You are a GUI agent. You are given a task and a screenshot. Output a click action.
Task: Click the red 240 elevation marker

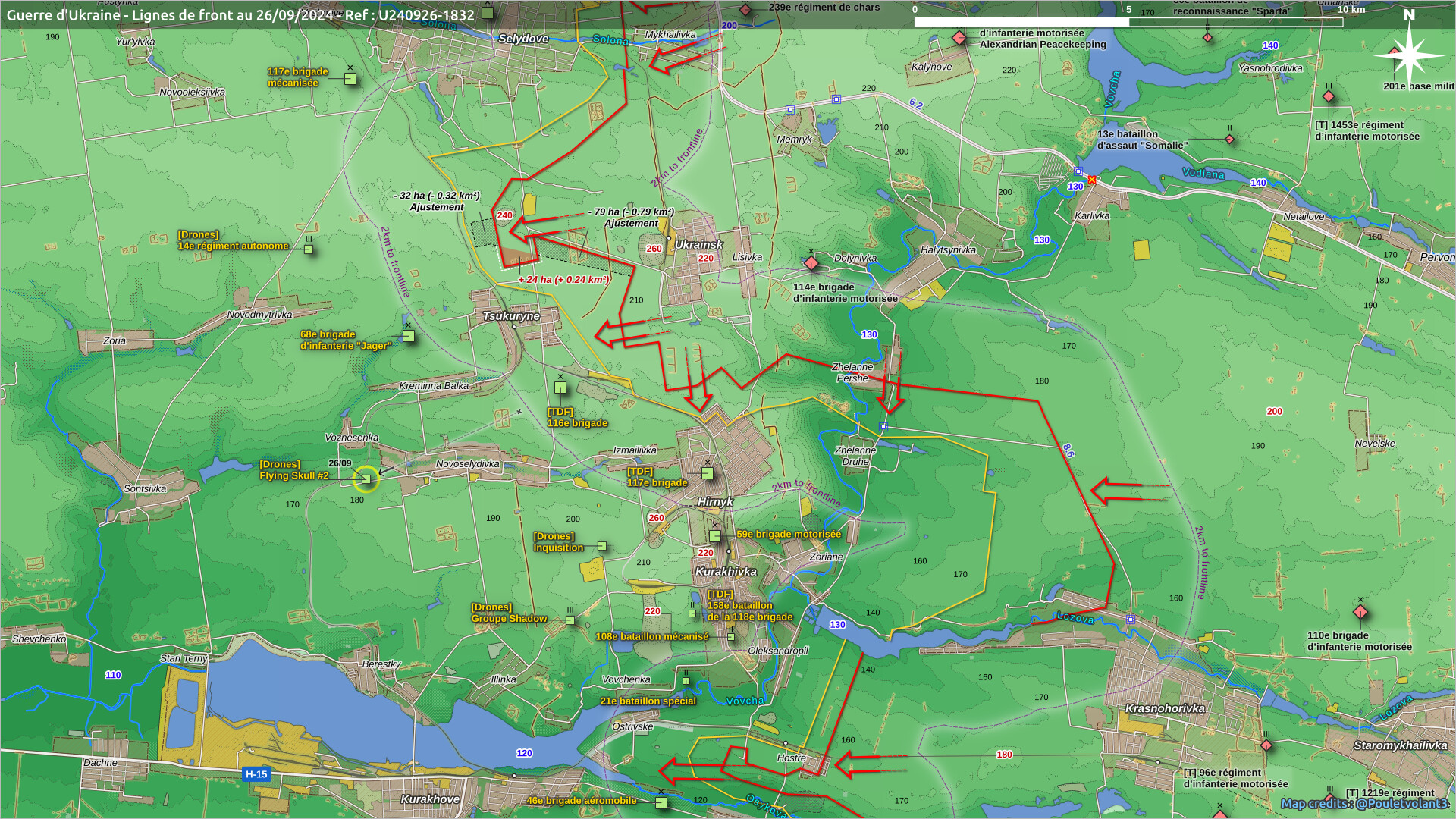pyautogui.click(x=504, y=215)
